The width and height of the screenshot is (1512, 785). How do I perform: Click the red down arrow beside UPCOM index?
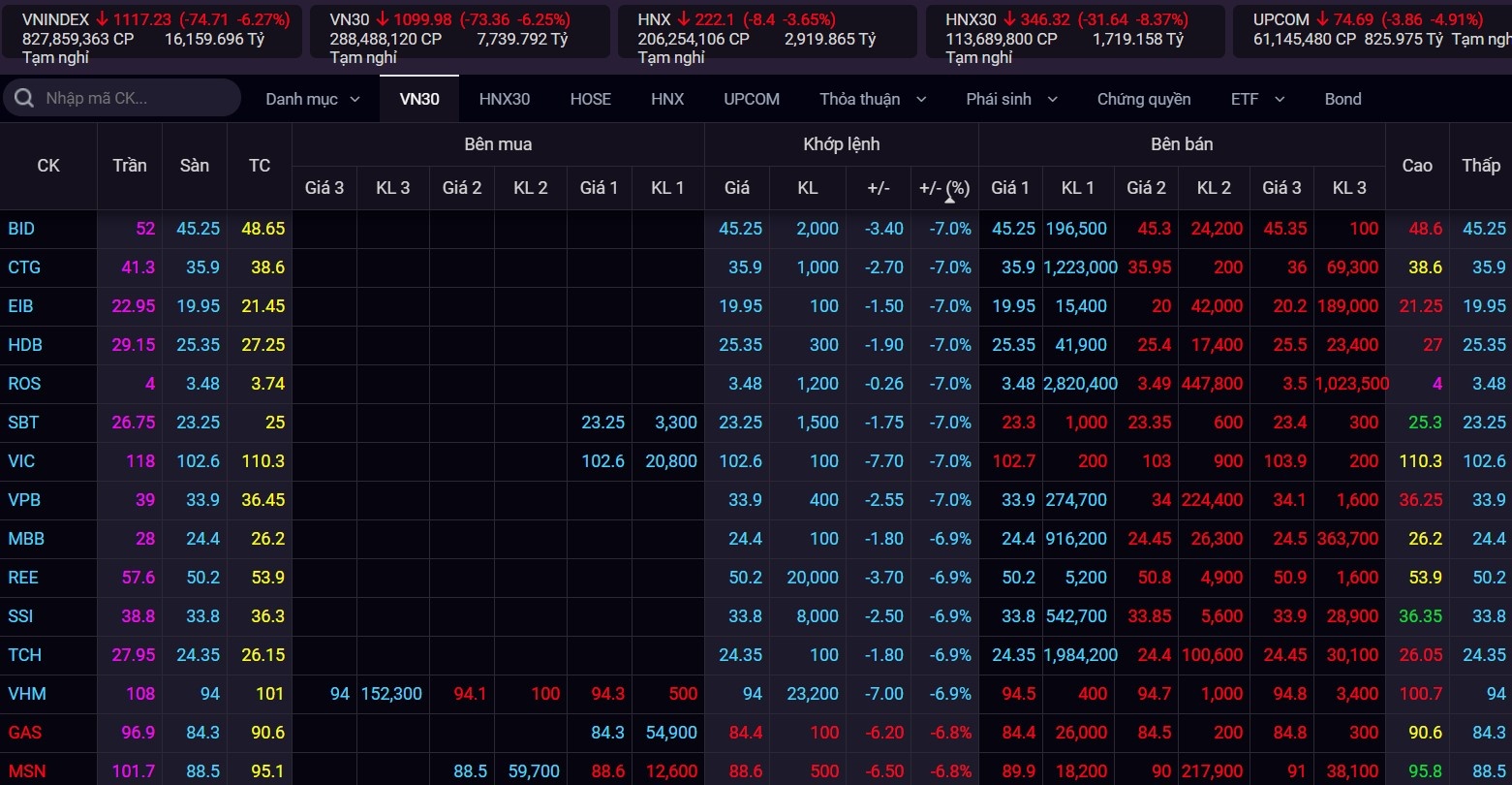click(1321, 19)
